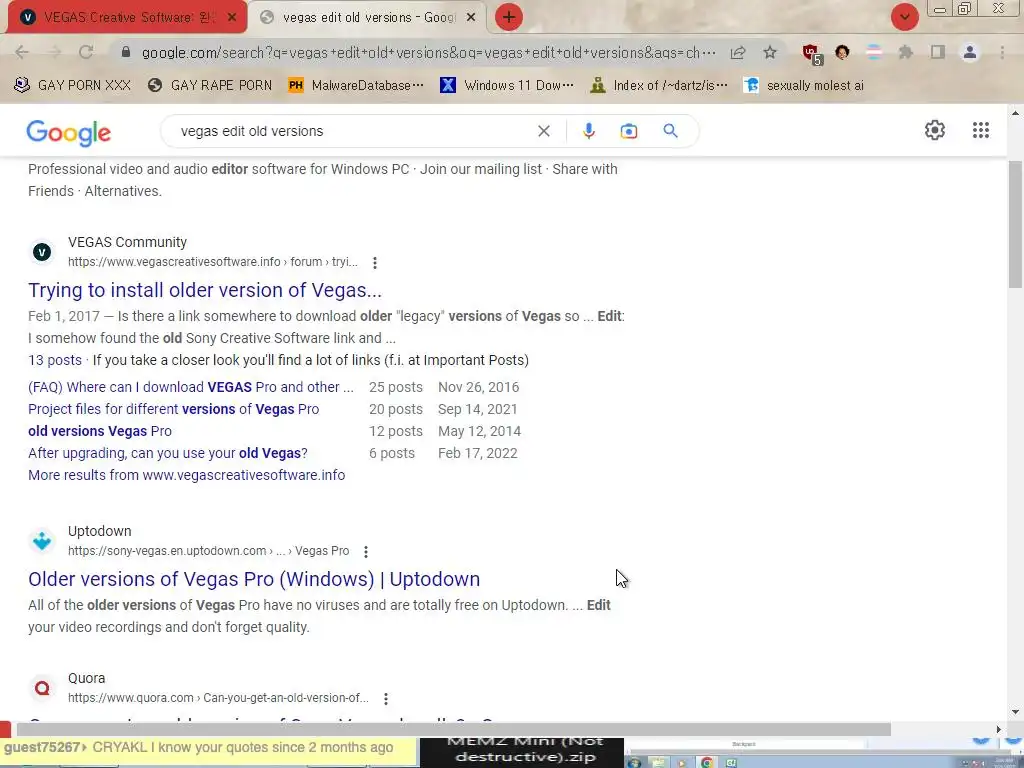Click the MEMZ Mini (Not destructive).zip item
This screenshot has height=768, width=1024.
pos(522,750)
